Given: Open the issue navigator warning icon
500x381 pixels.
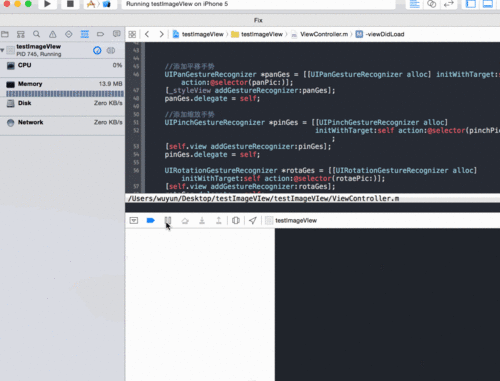Looking at the screenshot, I should (x=53, y=34).
